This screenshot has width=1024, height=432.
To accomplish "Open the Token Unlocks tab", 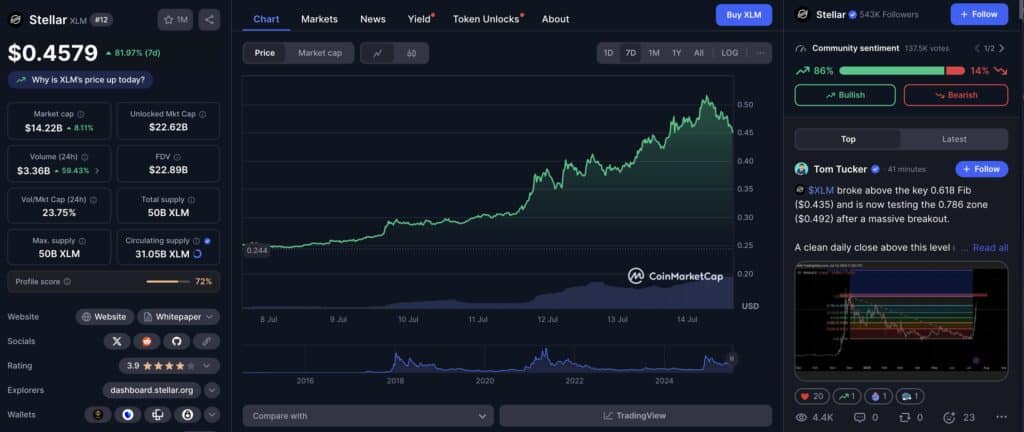I will click(x=488, y=19).
